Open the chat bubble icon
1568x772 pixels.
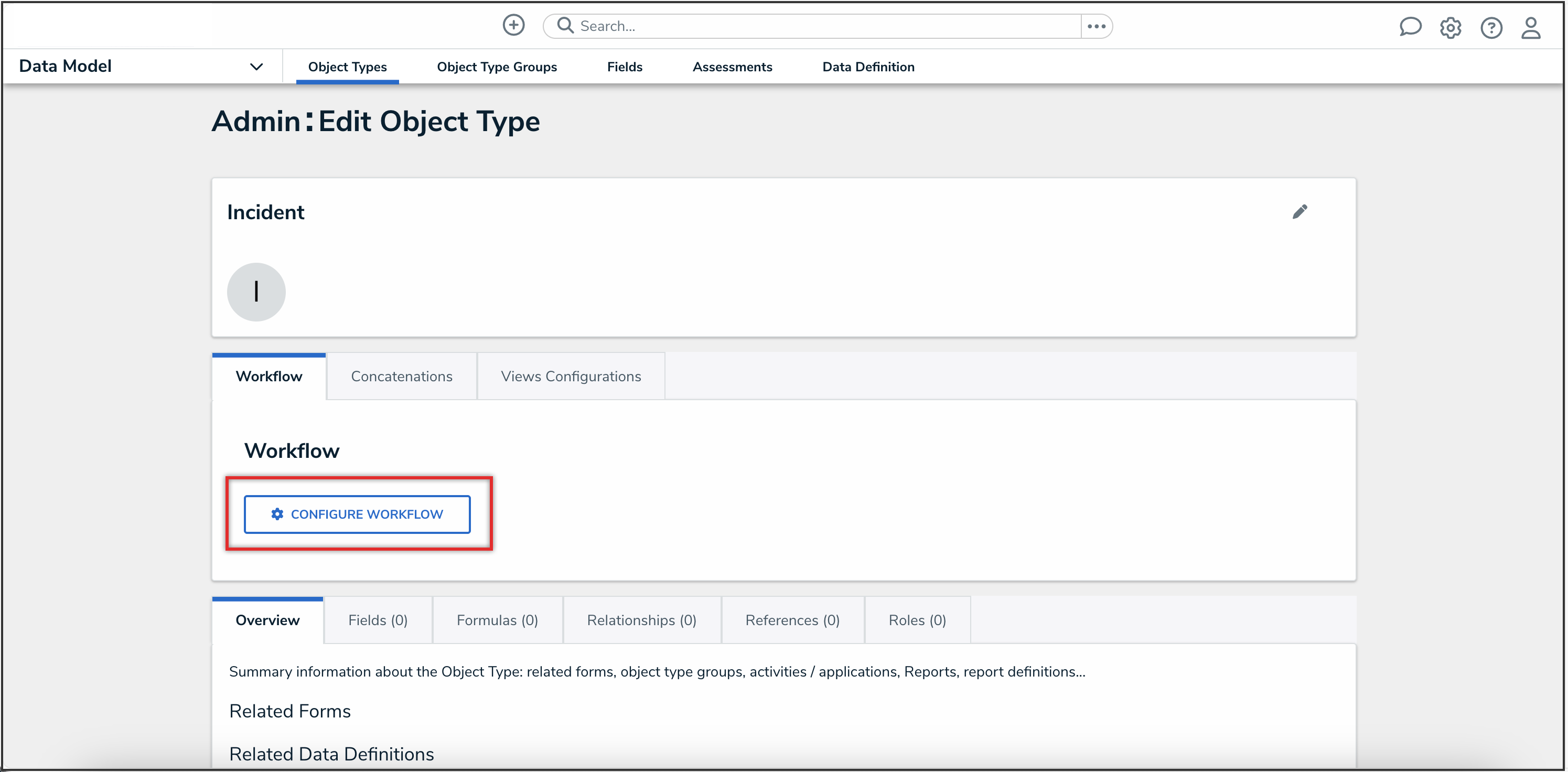click(1411, 27)
